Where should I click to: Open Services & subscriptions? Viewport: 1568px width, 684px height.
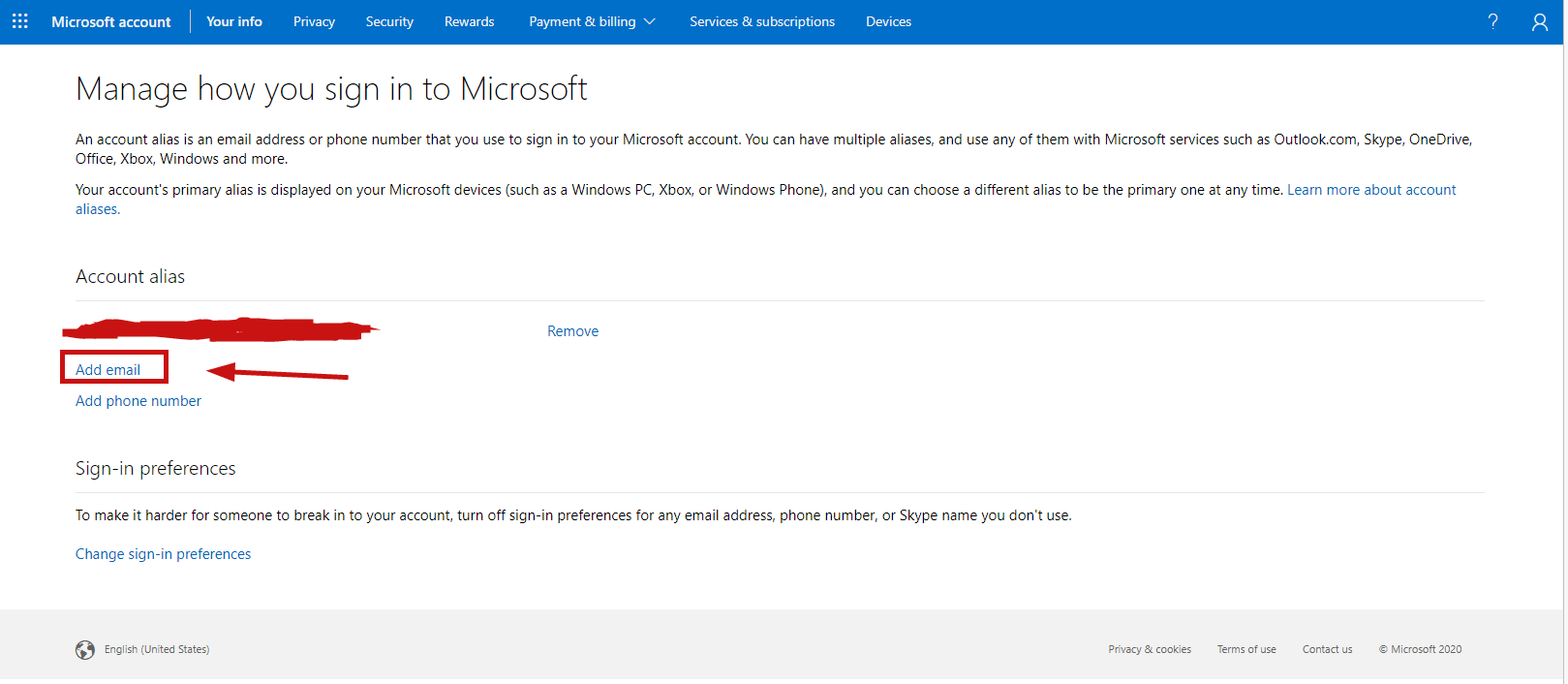pyautogui.click(x=762, y=21)
